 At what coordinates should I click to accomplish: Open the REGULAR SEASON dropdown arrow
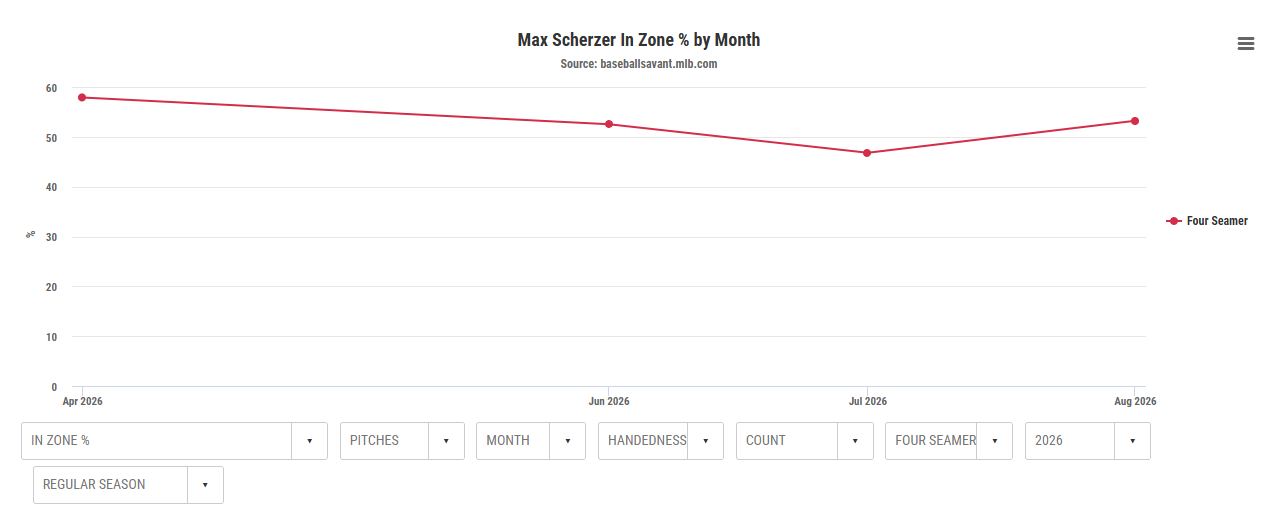coord(205,485)
